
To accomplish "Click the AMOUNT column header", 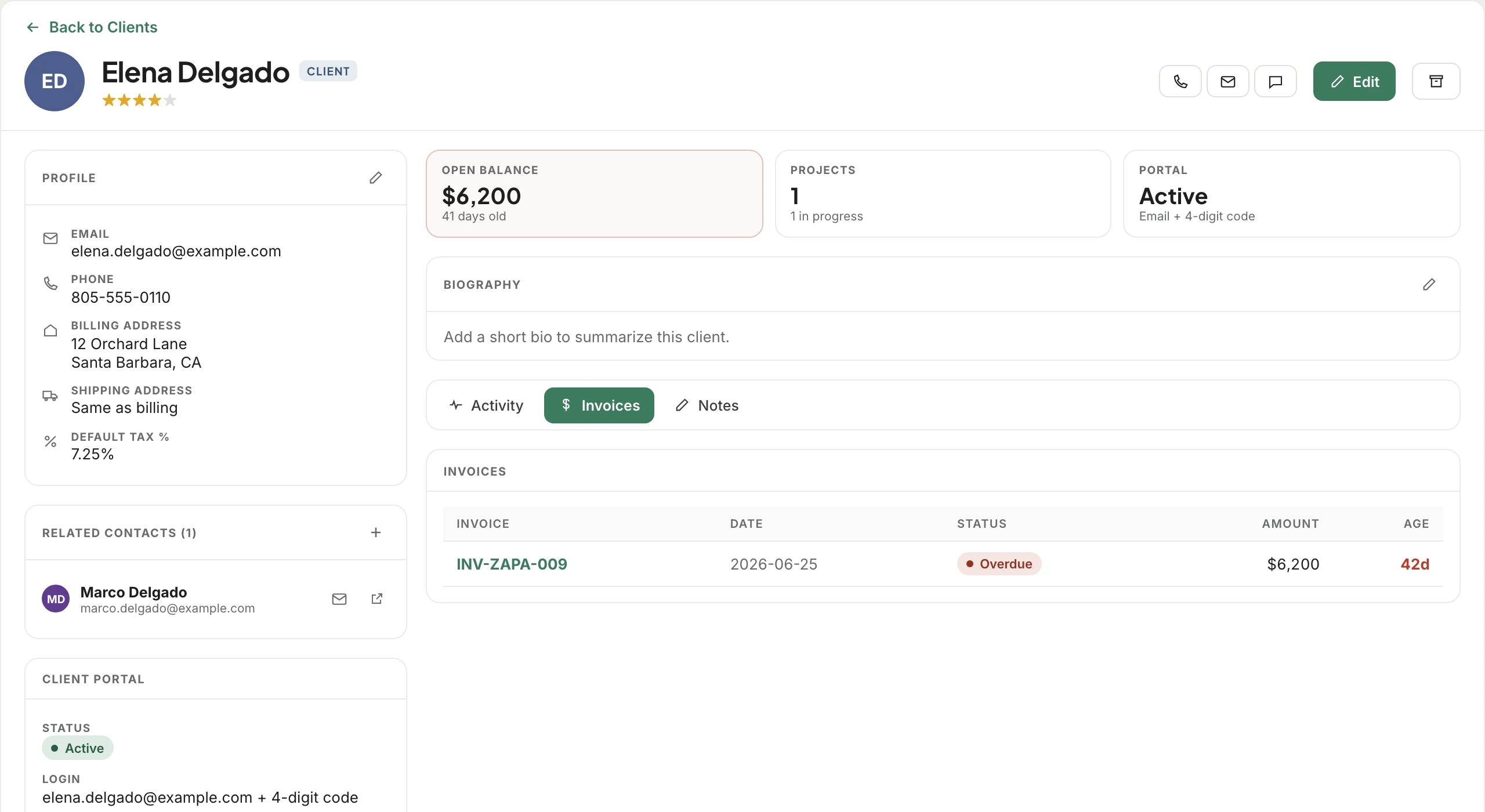I will pos(1291,524).
